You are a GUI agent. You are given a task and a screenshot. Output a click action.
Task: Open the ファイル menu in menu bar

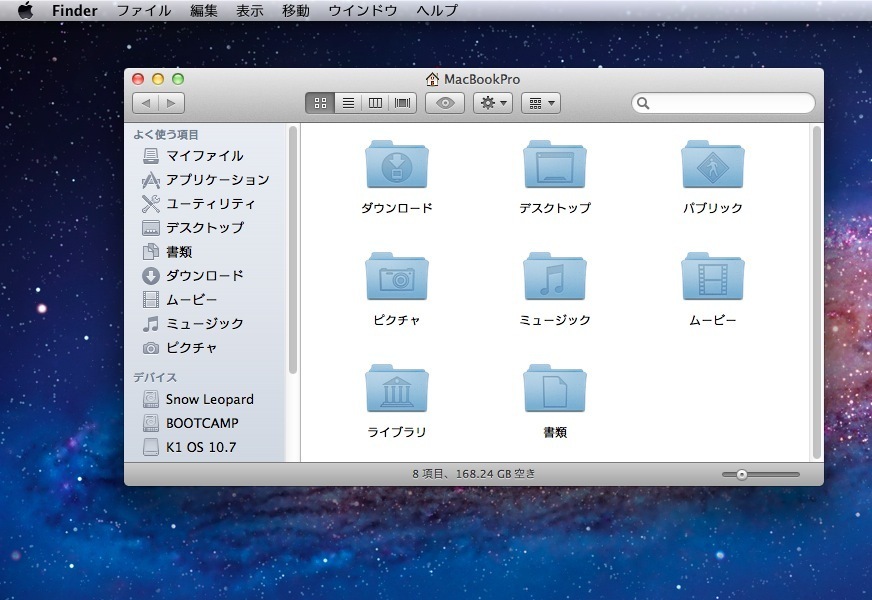click(143, 11)
